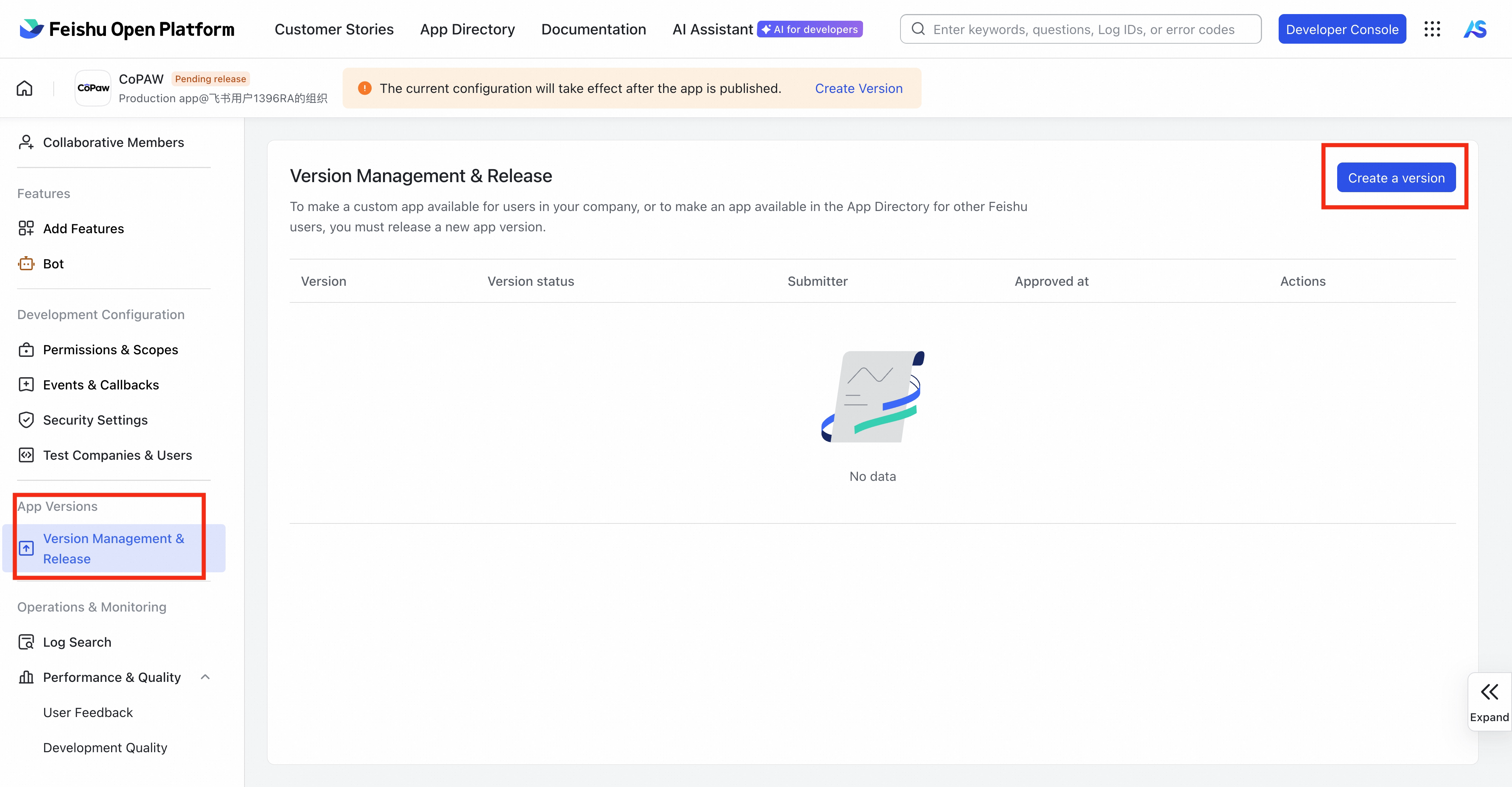Open Log Search in sidebar

pyautogui.click(x=77, y=642)
